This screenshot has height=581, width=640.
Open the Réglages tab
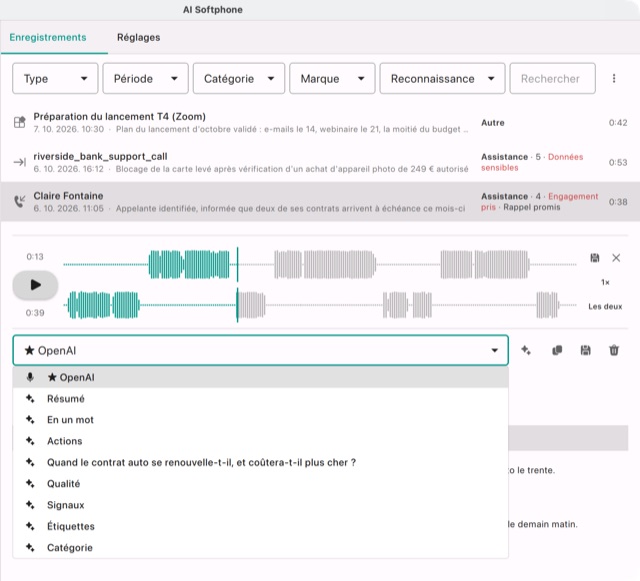pyautogui.click(x=138, y=37)
